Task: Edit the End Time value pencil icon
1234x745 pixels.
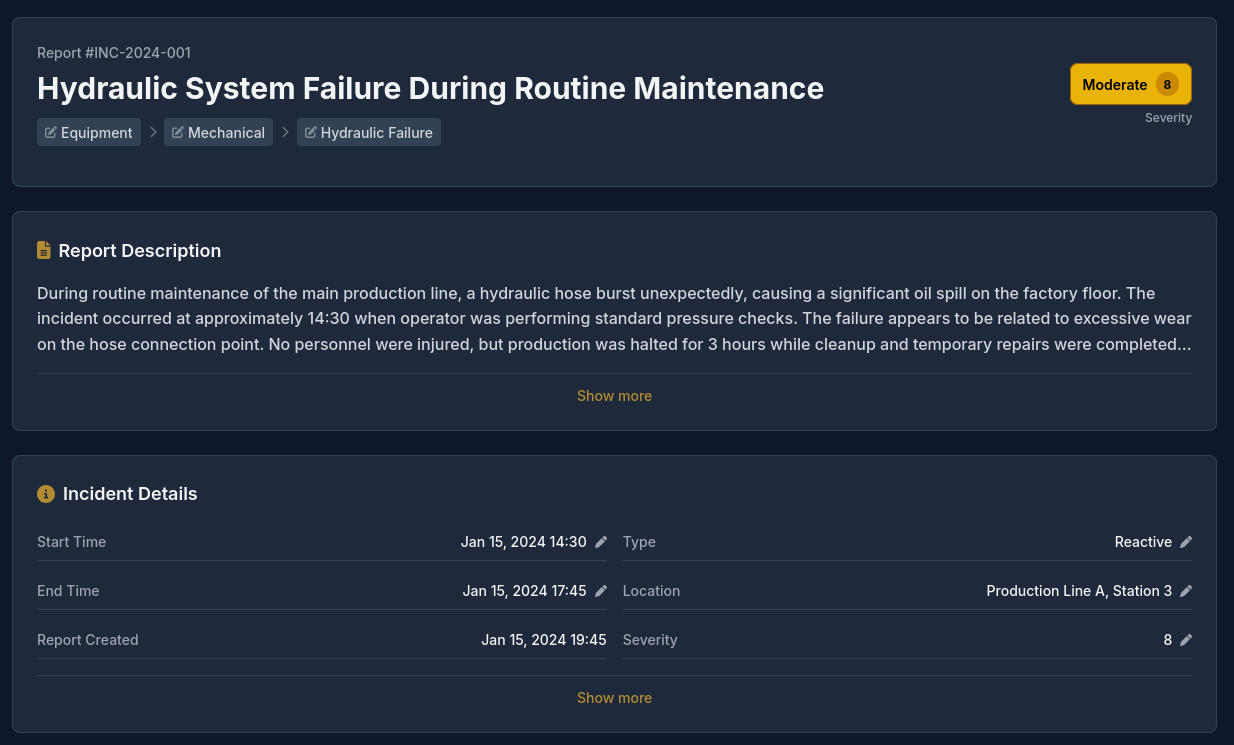Action: pyautogui.click(x=601, y=591)
